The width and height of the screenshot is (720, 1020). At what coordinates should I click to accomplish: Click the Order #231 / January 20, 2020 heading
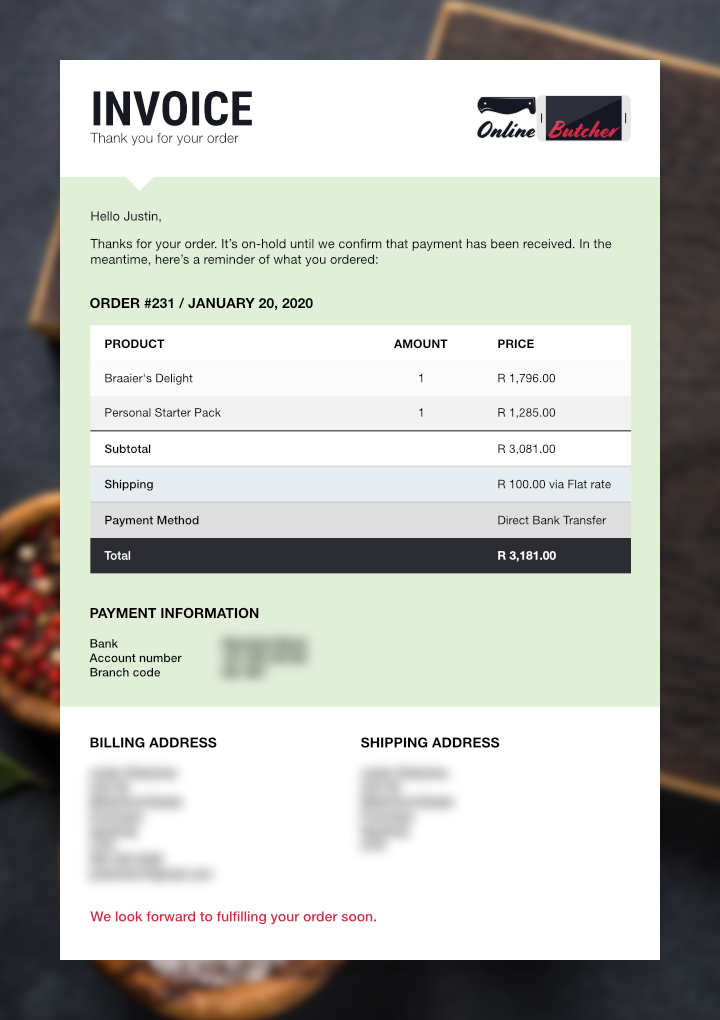point(201,303)
